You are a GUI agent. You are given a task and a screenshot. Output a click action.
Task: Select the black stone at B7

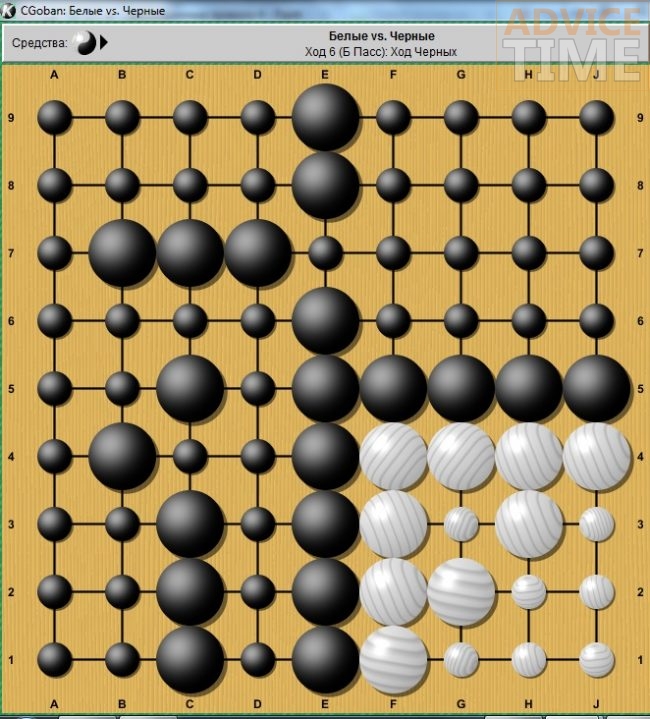tap(122, 253)
